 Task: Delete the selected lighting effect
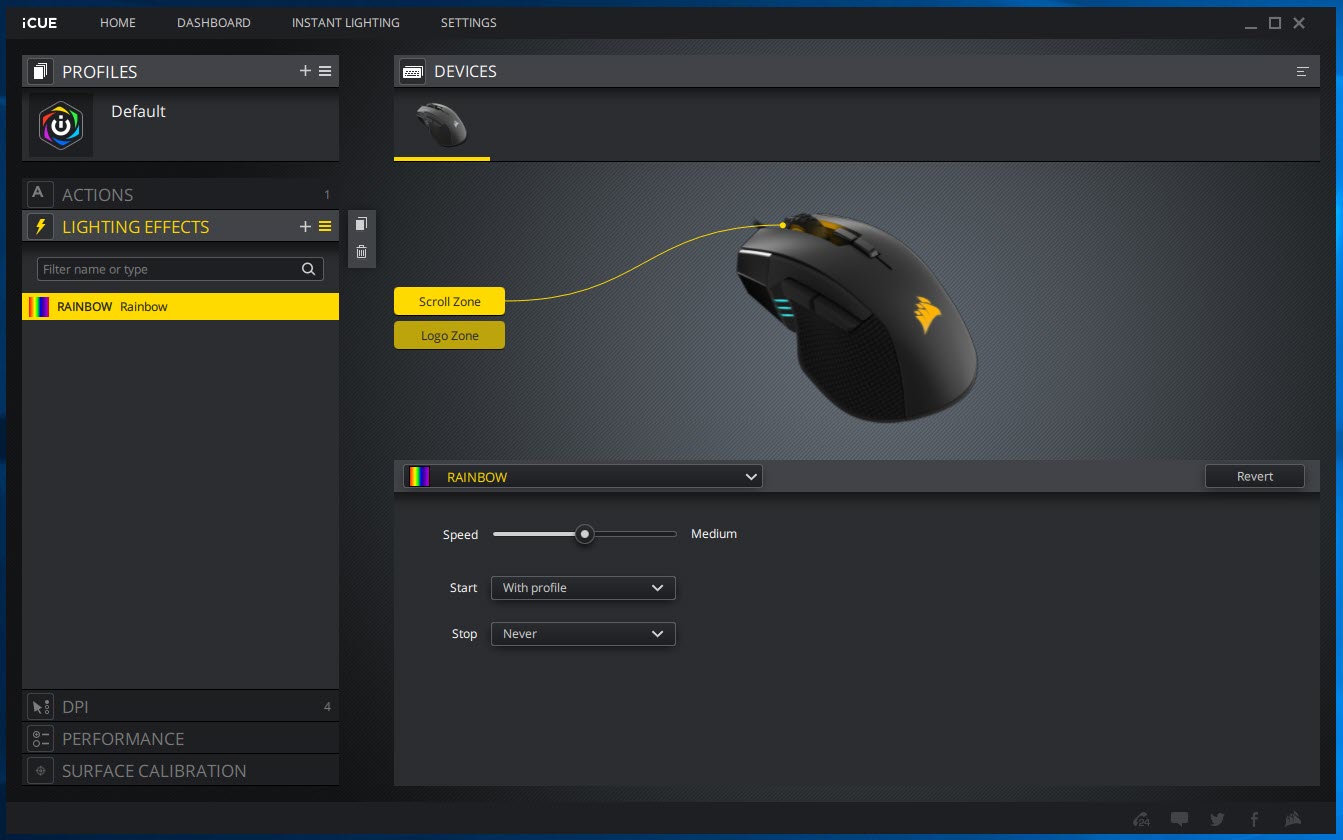[362, 252]
